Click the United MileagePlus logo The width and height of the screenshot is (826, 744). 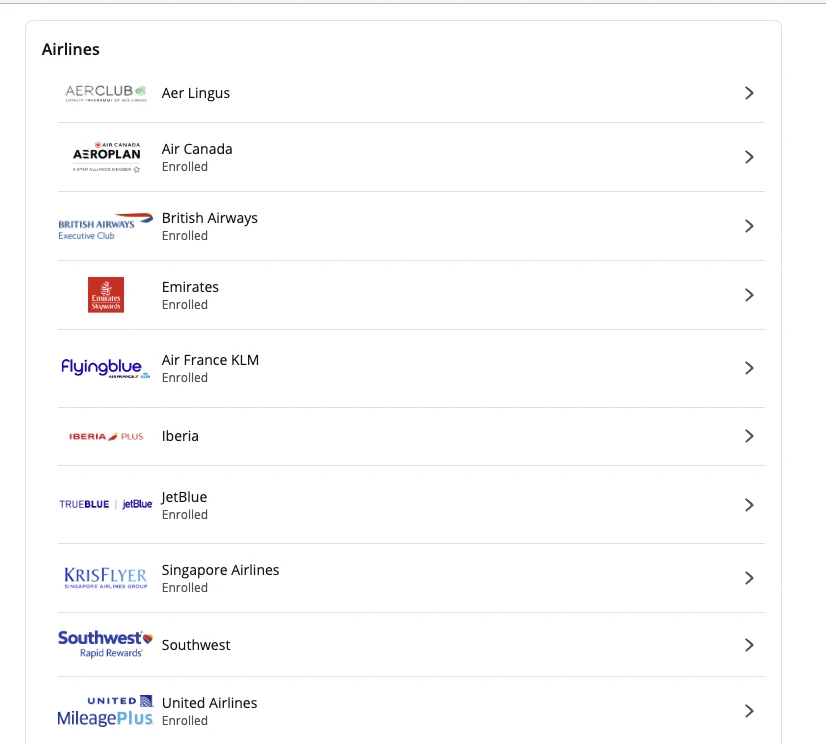click(104, 710)
